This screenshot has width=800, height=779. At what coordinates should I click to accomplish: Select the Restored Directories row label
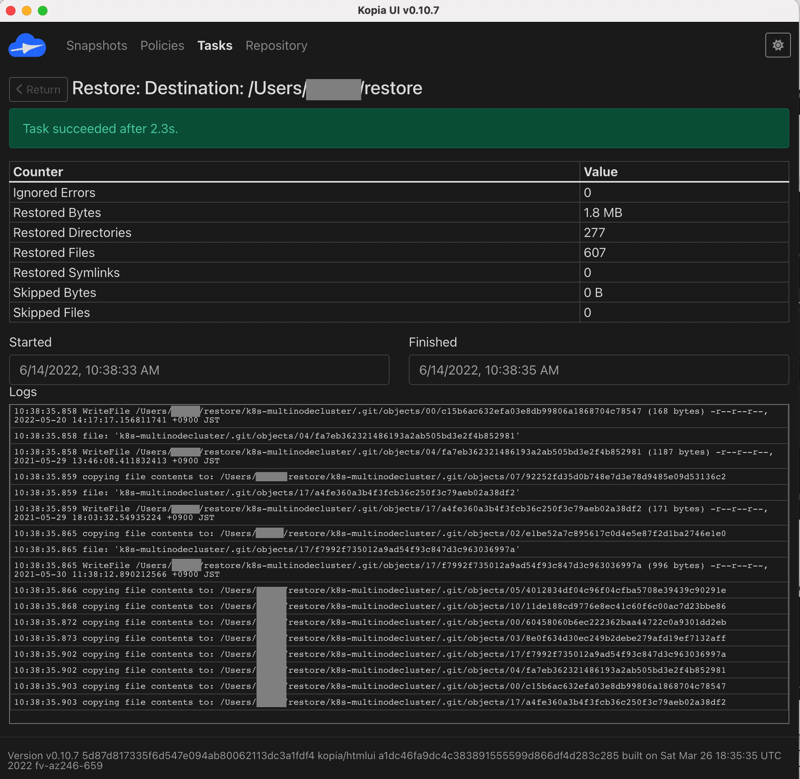[72, 233]
